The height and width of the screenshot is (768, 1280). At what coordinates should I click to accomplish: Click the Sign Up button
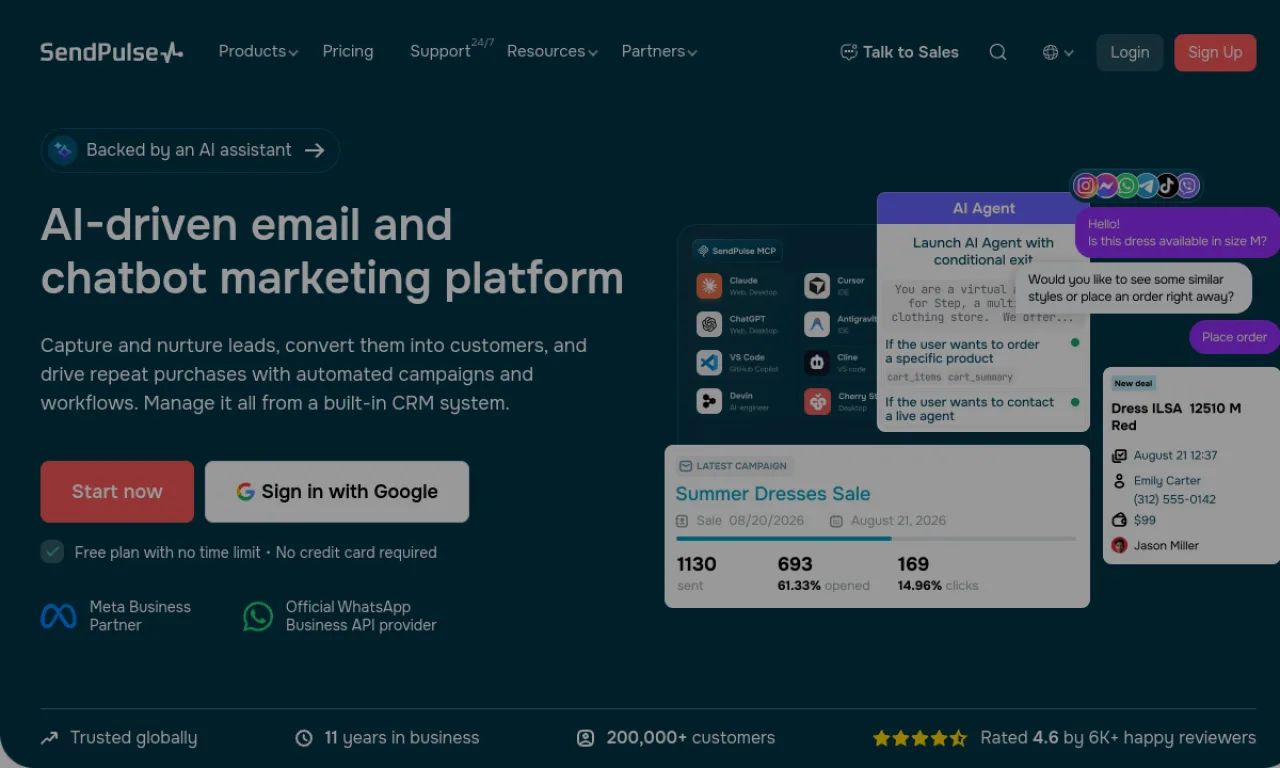[1215, 52]
